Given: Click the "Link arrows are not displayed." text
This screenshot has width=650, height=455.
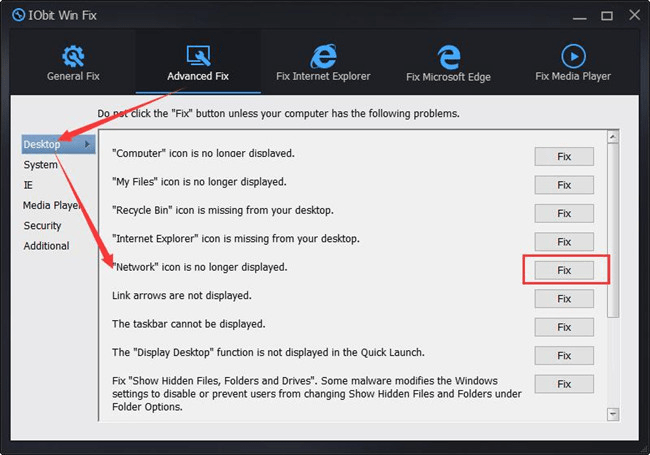Looking at the screenshot, I should (x=182, y=295).
